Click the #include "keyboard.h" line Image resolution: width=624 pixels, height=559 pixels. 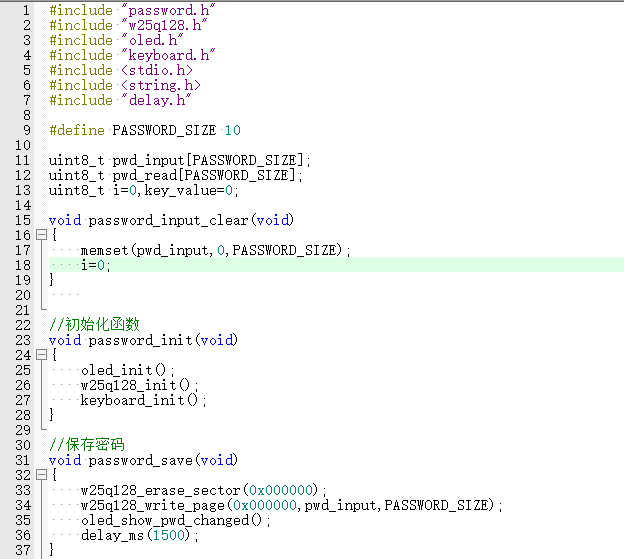pos(132,55)
